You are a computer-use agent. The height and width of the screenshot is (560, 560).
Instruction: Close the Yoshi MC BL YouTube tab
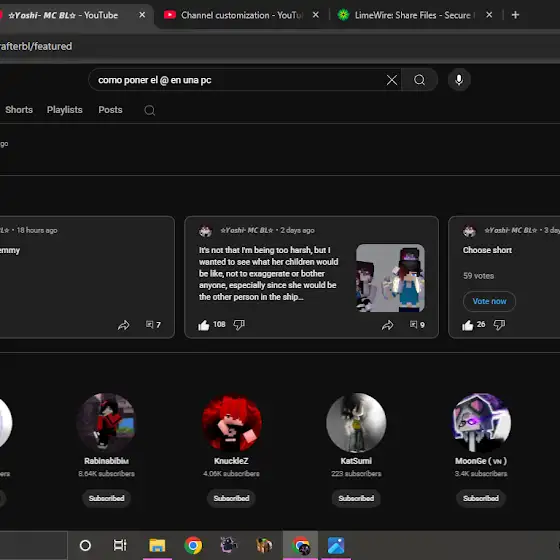click(x=142, y=15)
